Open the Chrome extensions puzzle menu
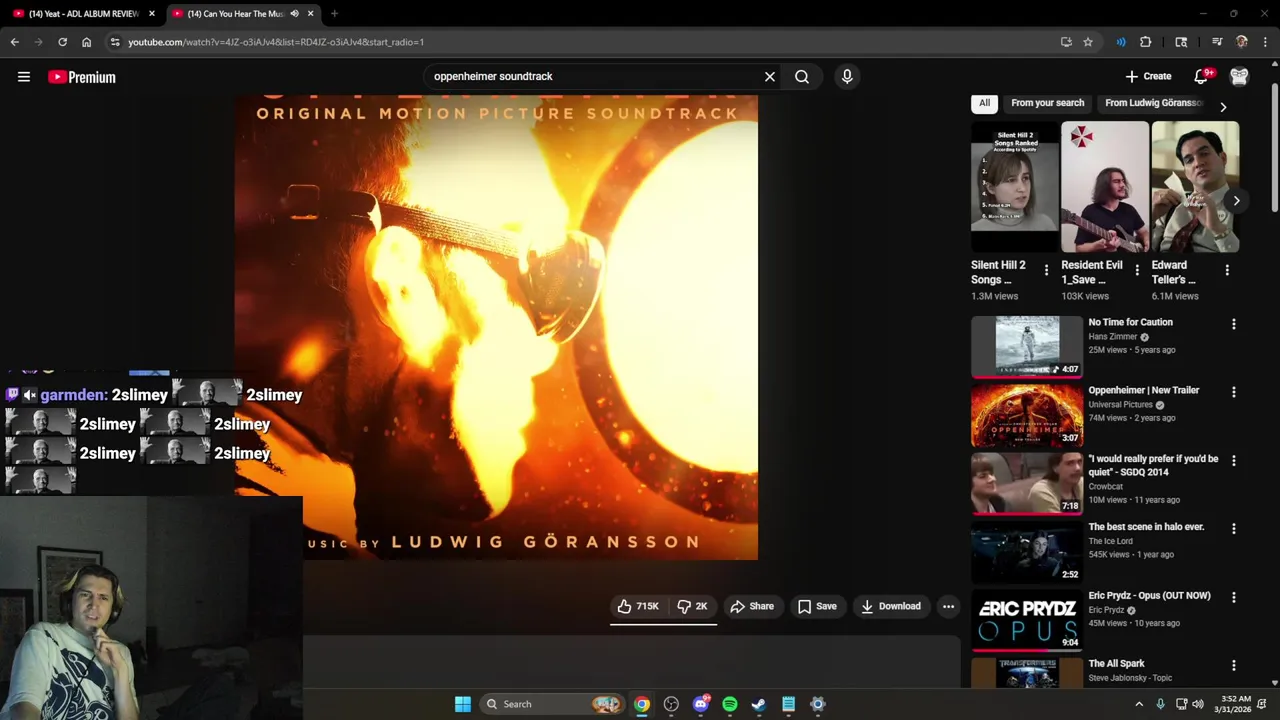This screenshot has width=1280, height=720. coord(1146,42)
